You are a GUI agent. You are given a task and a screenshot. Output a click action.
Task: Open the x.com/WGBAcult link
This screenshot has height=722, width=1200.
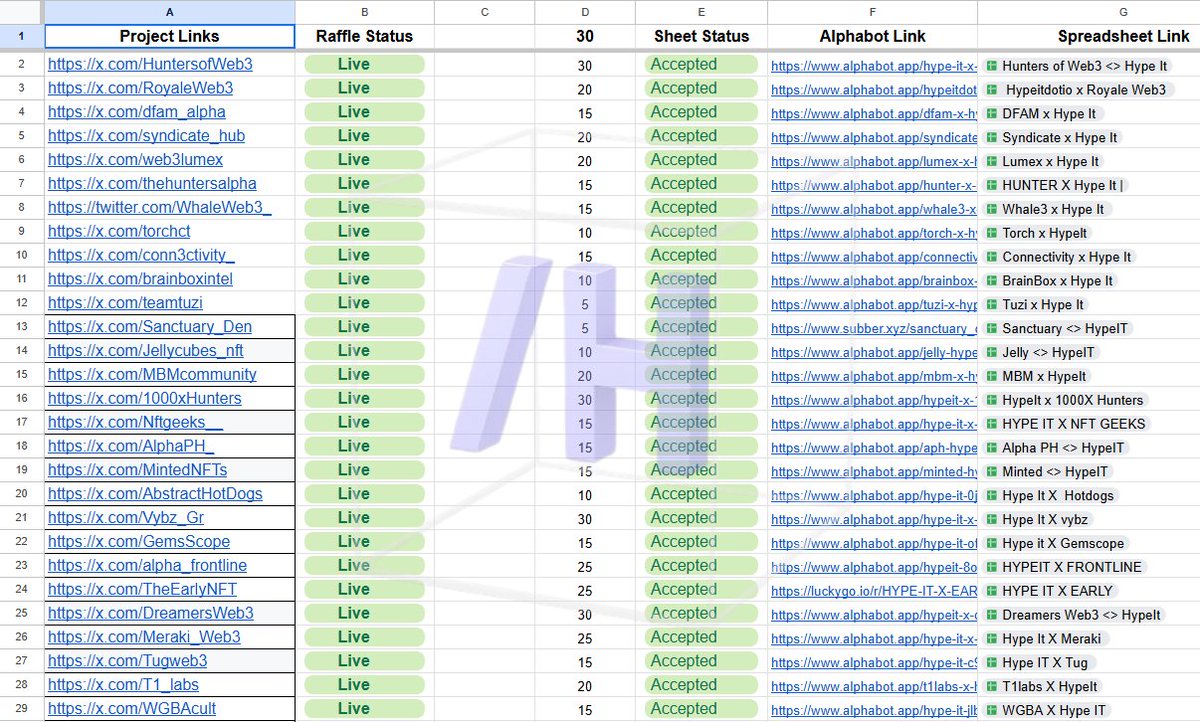(x=132, y=709)
